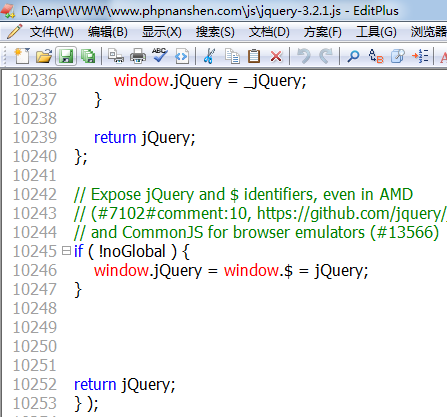Screen dimensions: 447x417
Task: Create a new document with the New icon
Action: point(22,56)
